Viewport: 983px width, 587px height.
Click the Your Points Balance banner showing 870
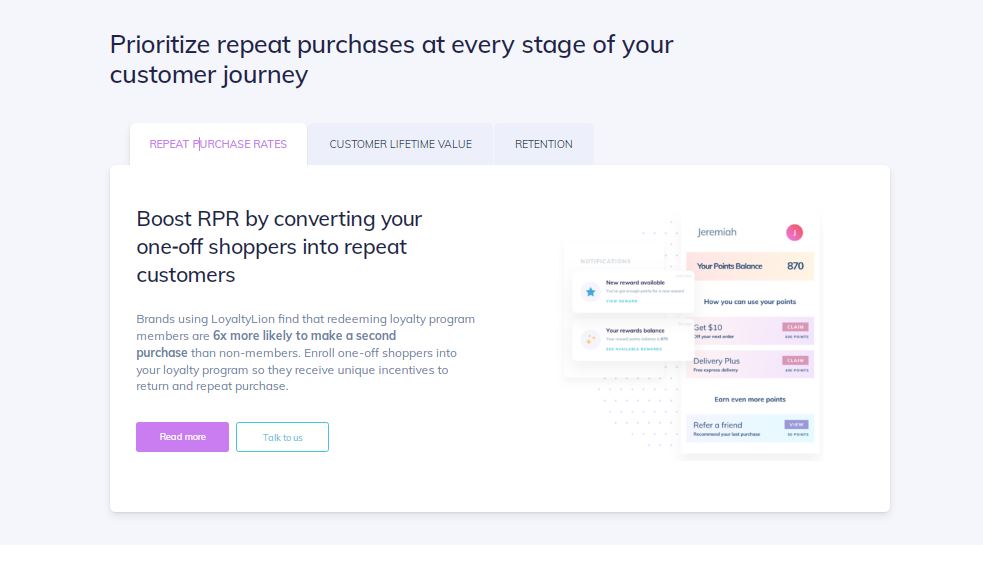coord(747,265)
